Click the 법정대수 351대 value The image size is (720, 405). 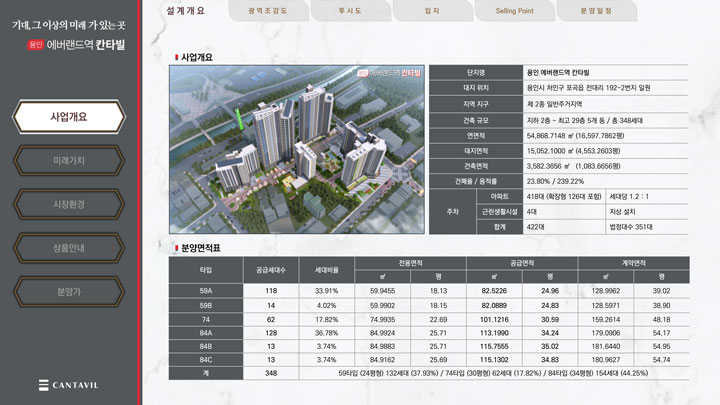[x=631, y=227]
